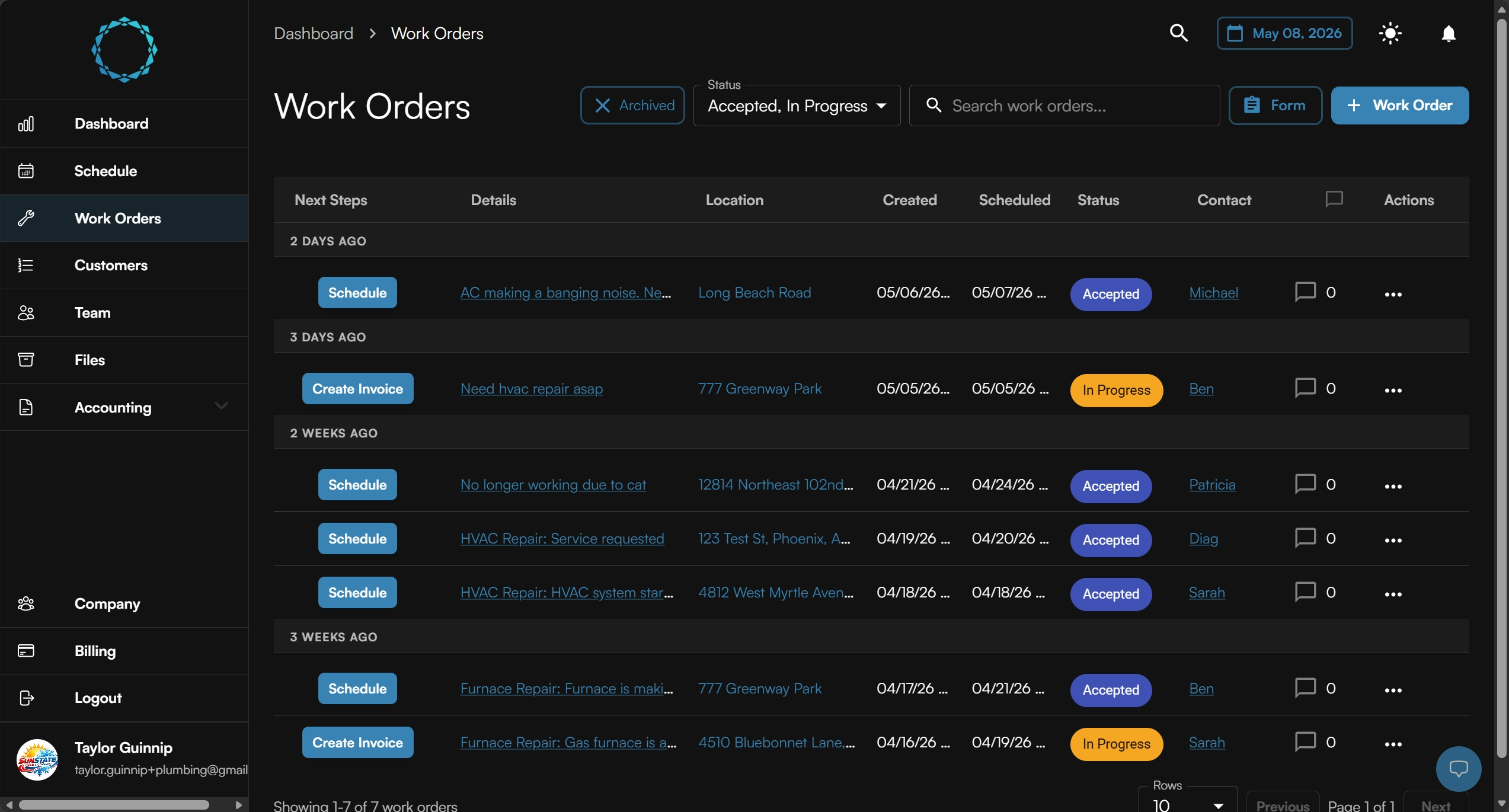Open the May 08, 2026 date picker
1509x812 pixels.
(1284, 33)
